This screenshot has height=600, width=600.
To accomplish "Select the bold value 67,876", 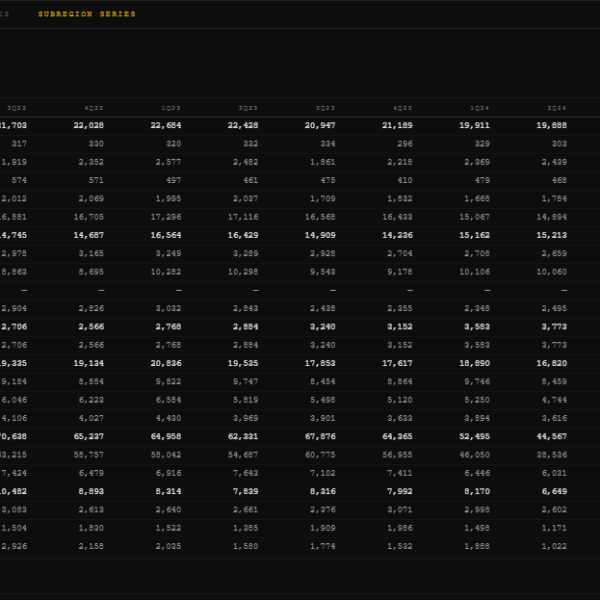I will 320,437.
